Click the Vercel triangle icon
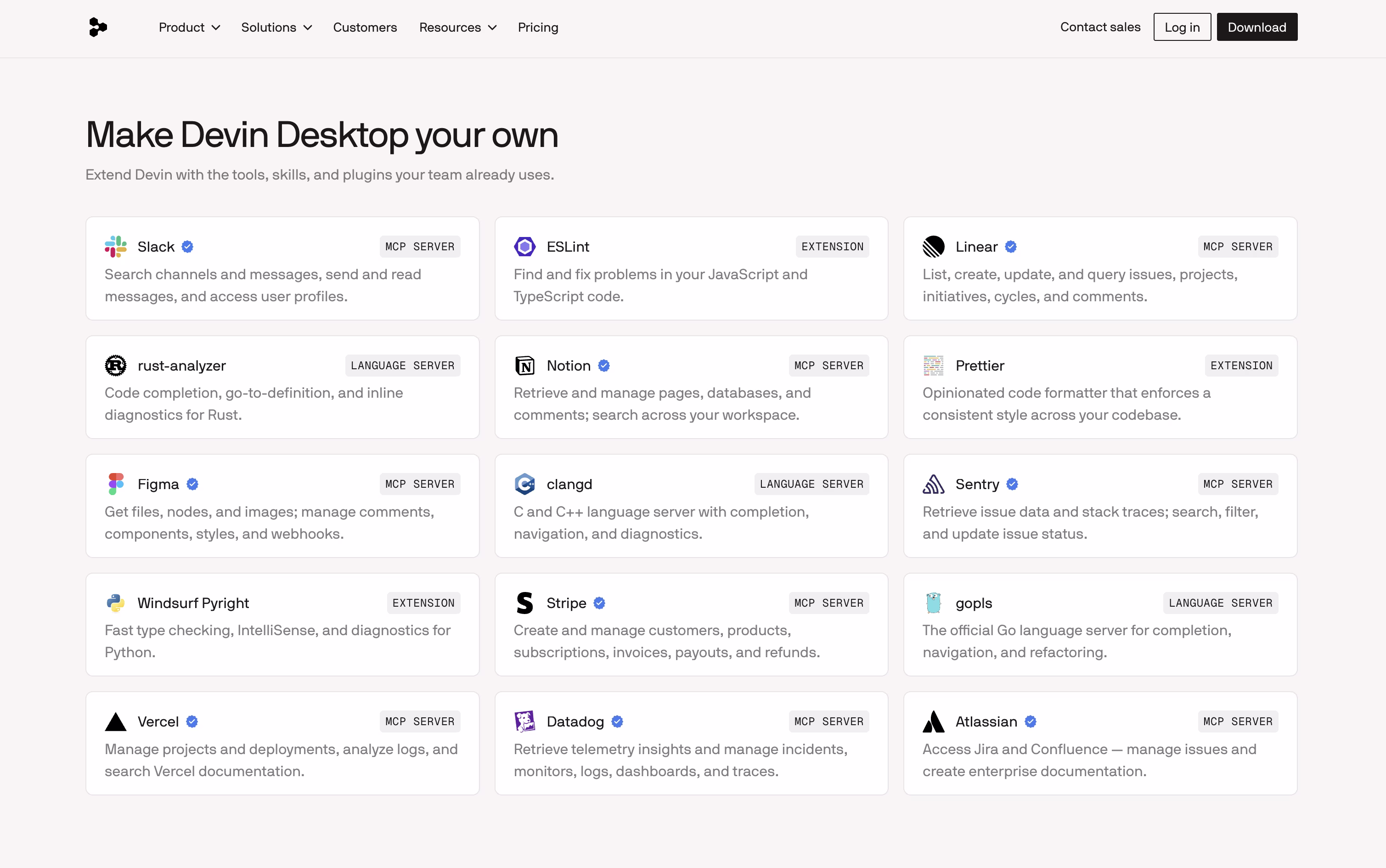 point(115,721)
